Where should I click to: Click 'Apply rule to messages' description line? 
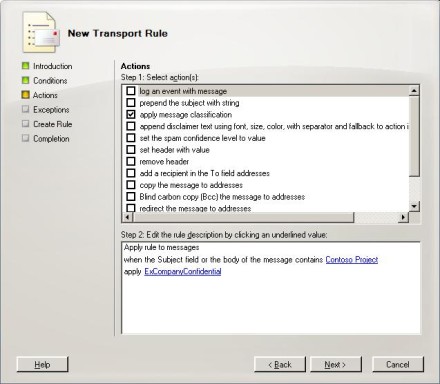[x=162, y=247]
